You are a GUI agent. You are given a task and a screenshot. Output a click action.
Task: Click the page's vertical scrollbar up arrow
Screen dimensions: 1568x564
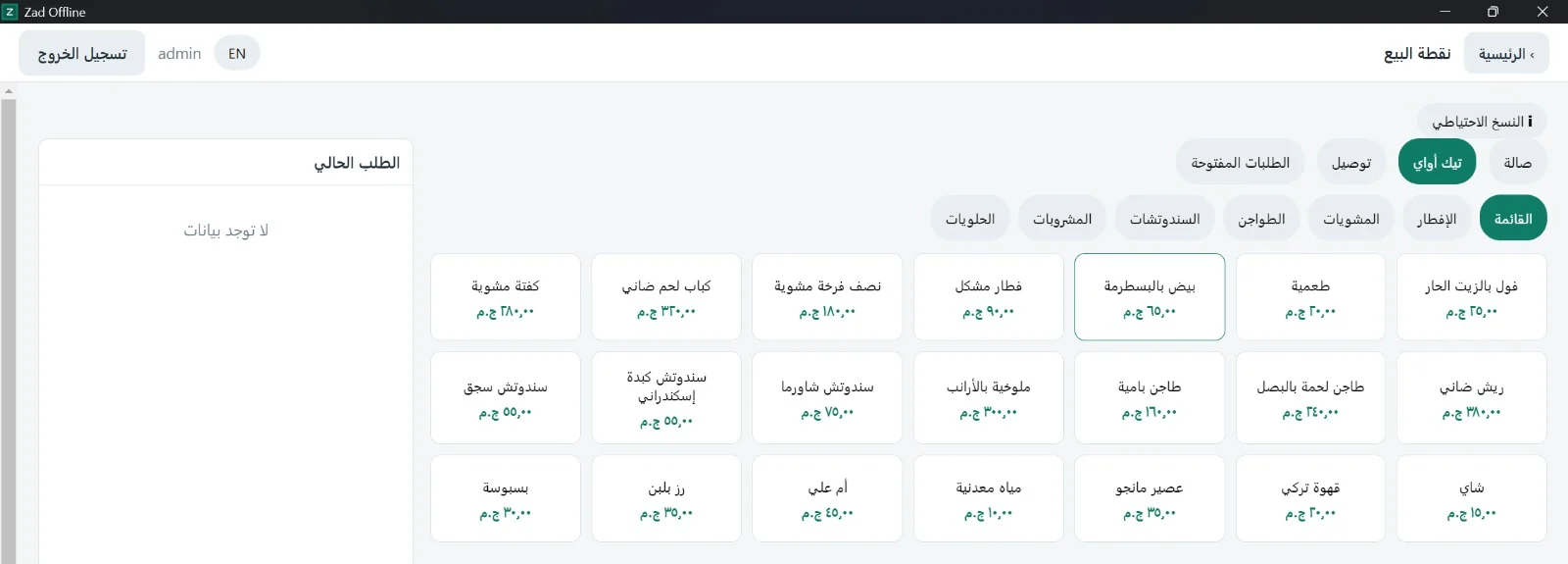point(8,91)
